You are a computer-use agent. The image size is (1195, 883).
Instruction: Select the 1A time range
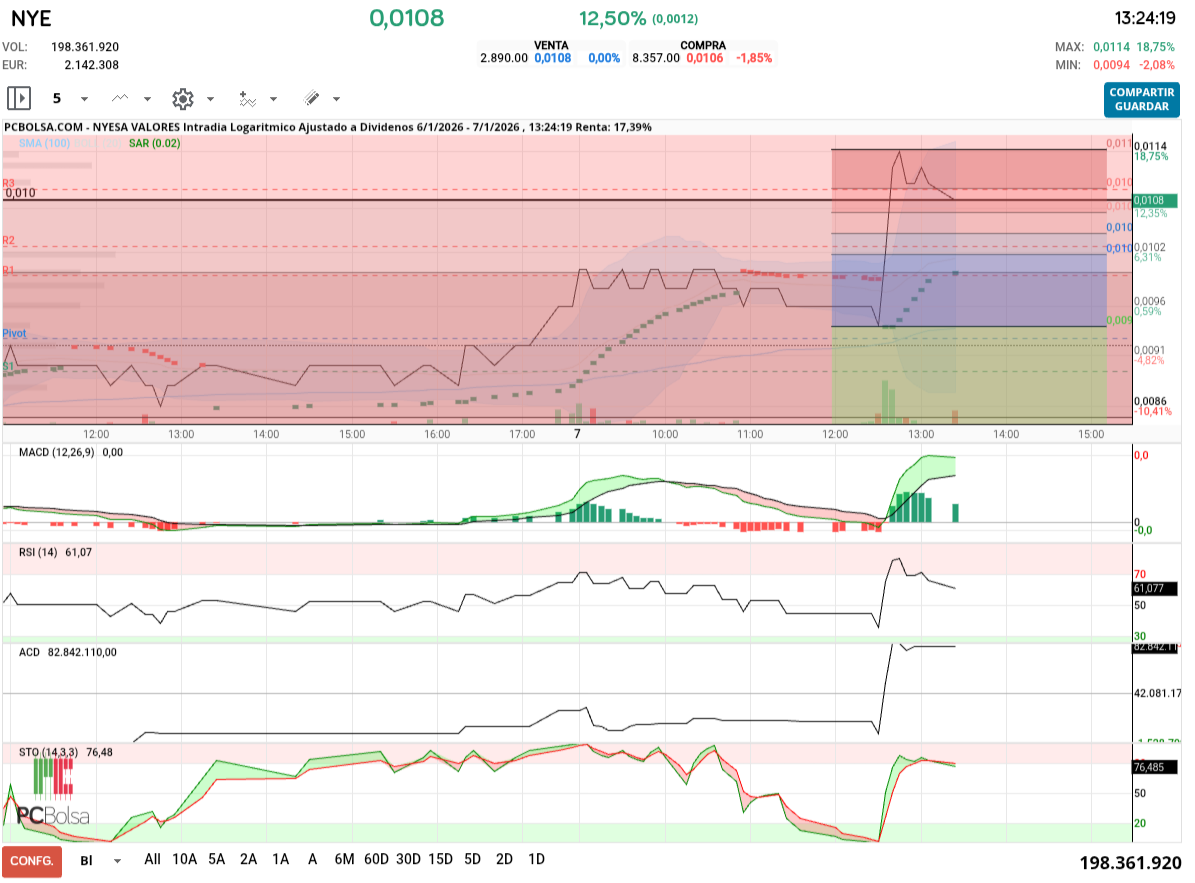(x=280, y=859)
